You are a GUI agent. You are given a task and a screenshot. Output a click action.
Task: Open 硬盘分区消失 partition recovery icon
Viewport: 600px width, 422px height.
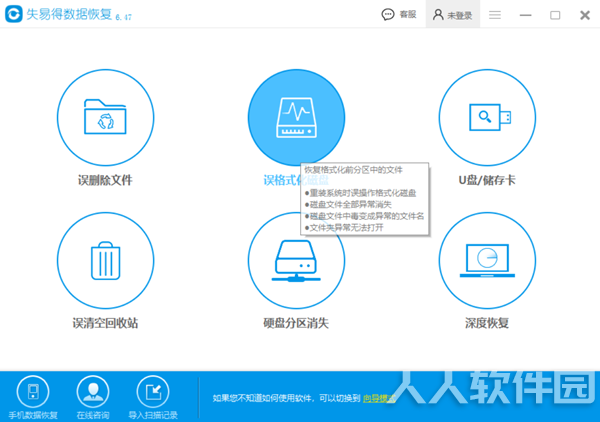[x=296, y=261]
